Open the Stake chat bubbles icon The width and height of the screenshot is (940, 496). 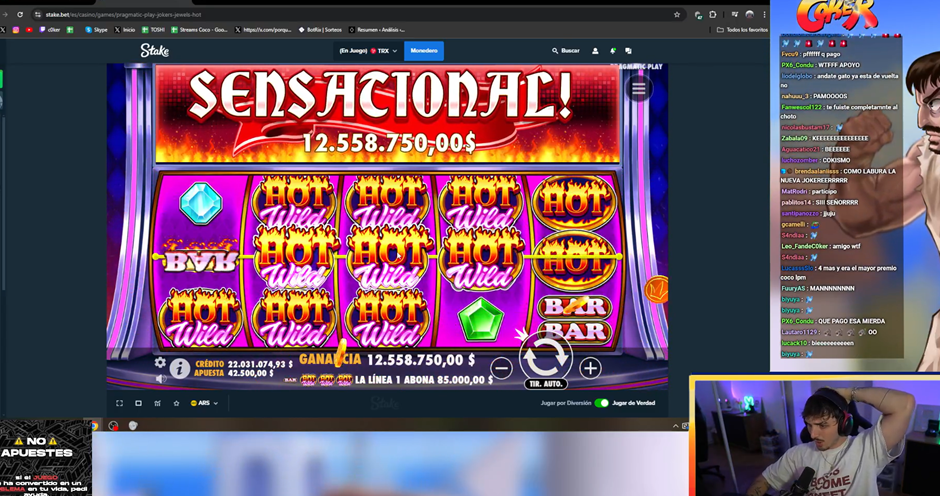tap(628, 51)
